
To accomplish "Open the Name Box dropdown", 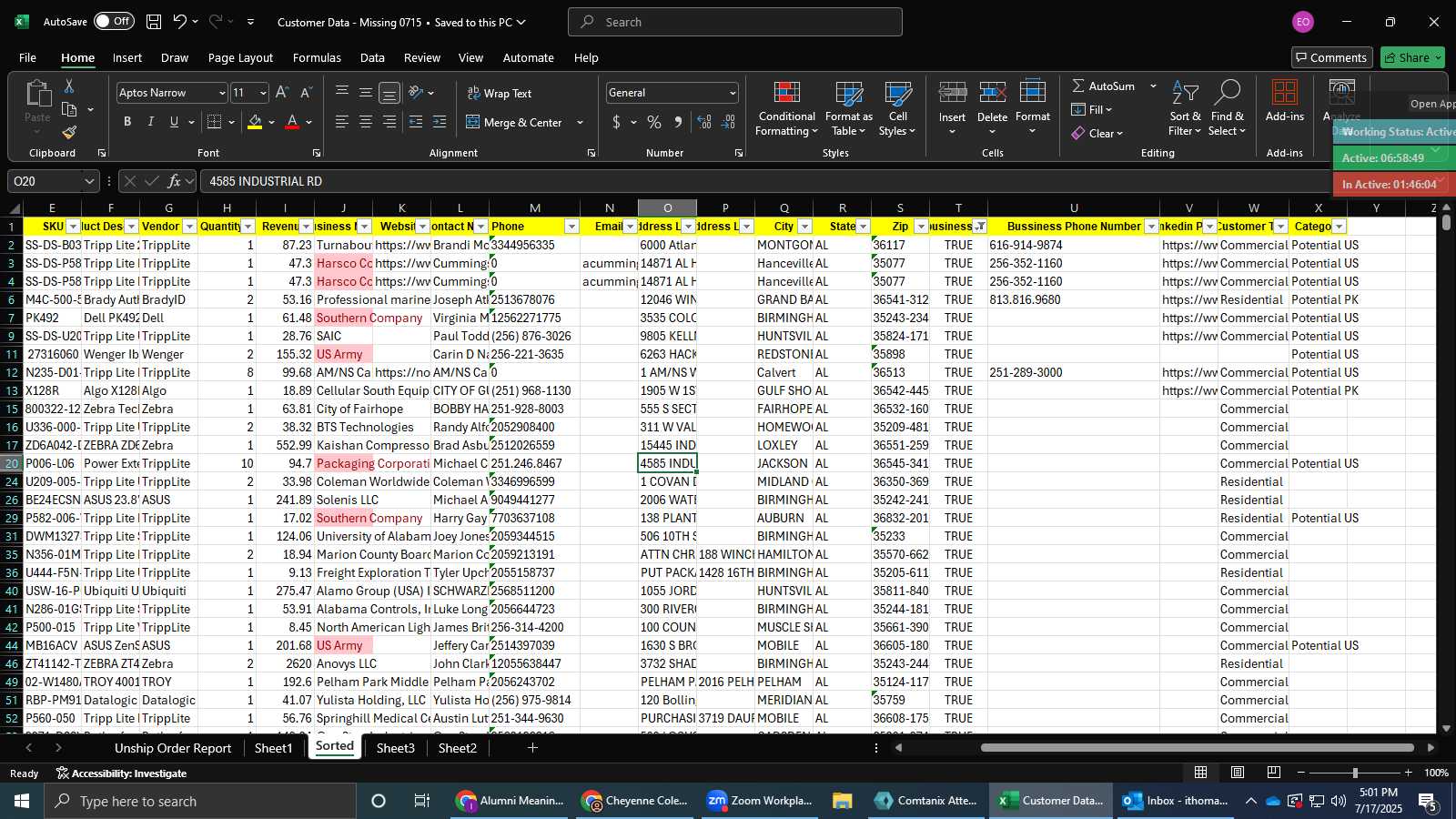I will (88, 181).
